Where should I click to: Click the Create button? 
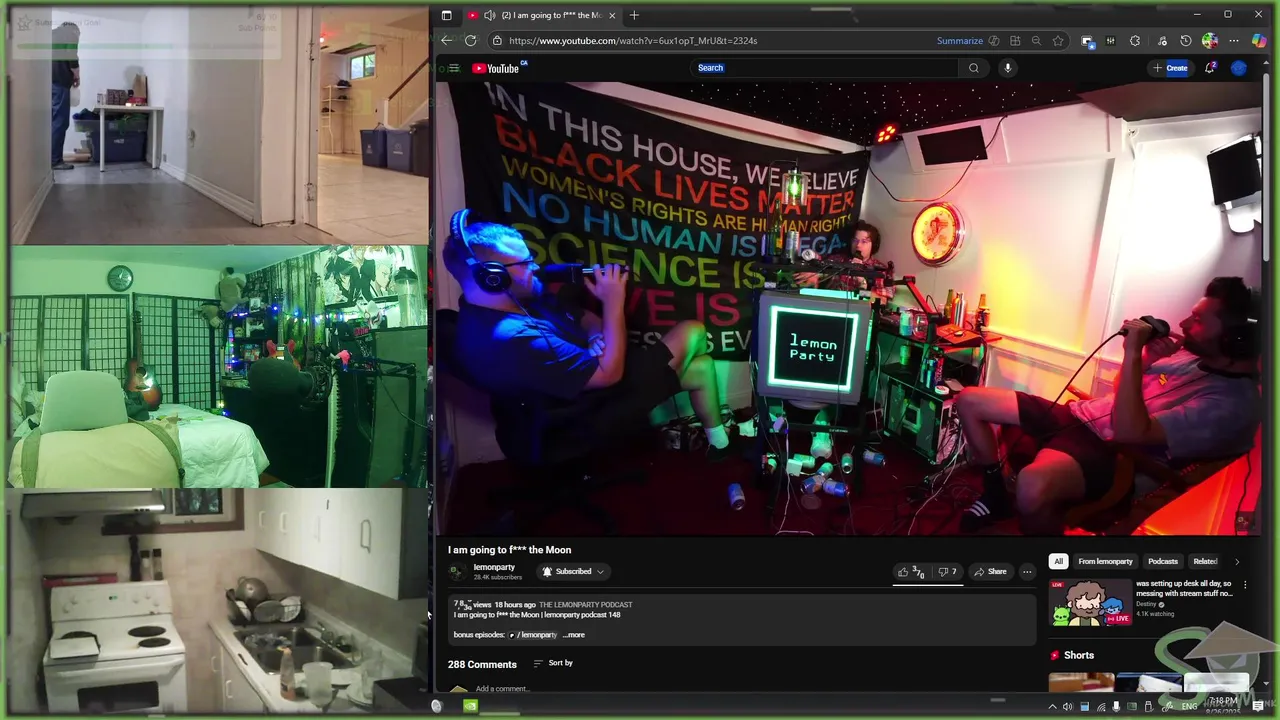click(1170, 68)
